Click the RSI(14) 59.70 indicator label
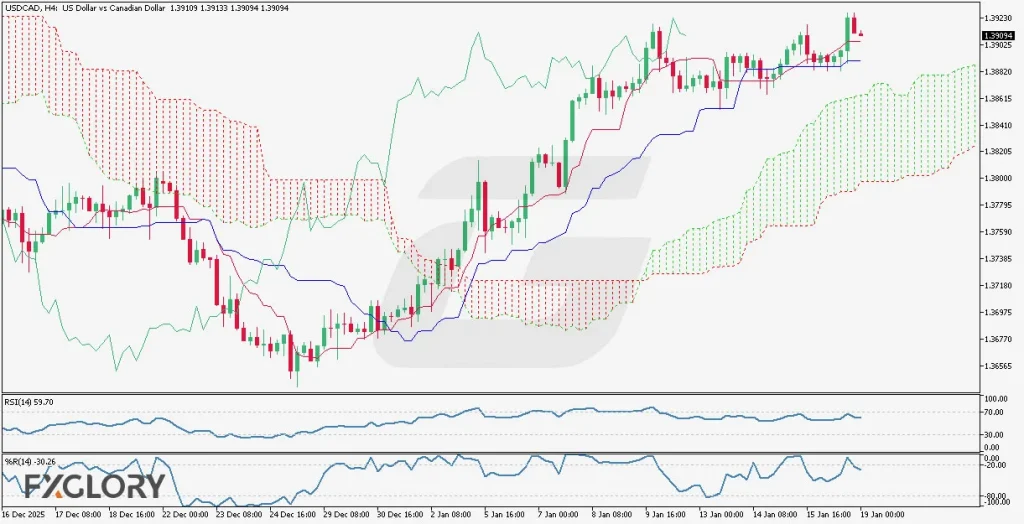The width and height of the screenshot is (1024, 524). (29, 402)
